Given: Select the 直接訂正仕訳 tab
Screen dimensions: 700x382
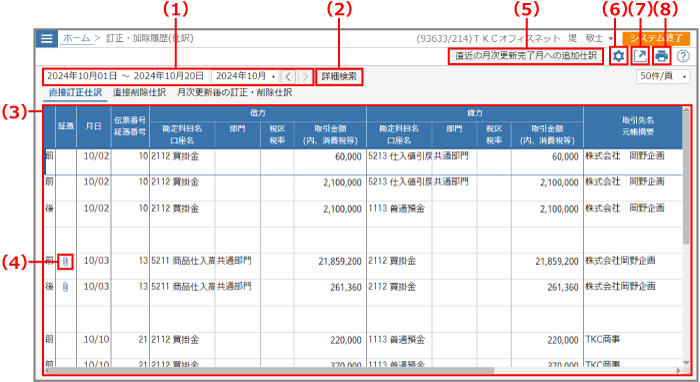Looking at the screenshot, I should coord(75,92).
